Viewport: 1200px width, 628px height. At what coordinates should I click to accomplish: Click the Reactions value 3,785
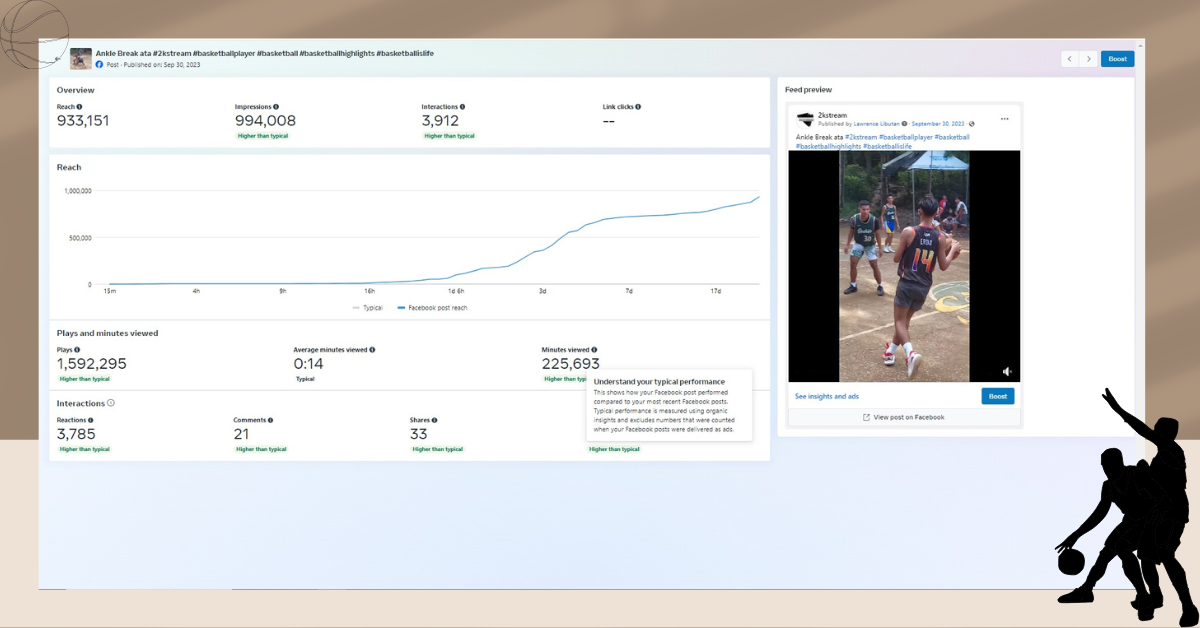point(75,434)
